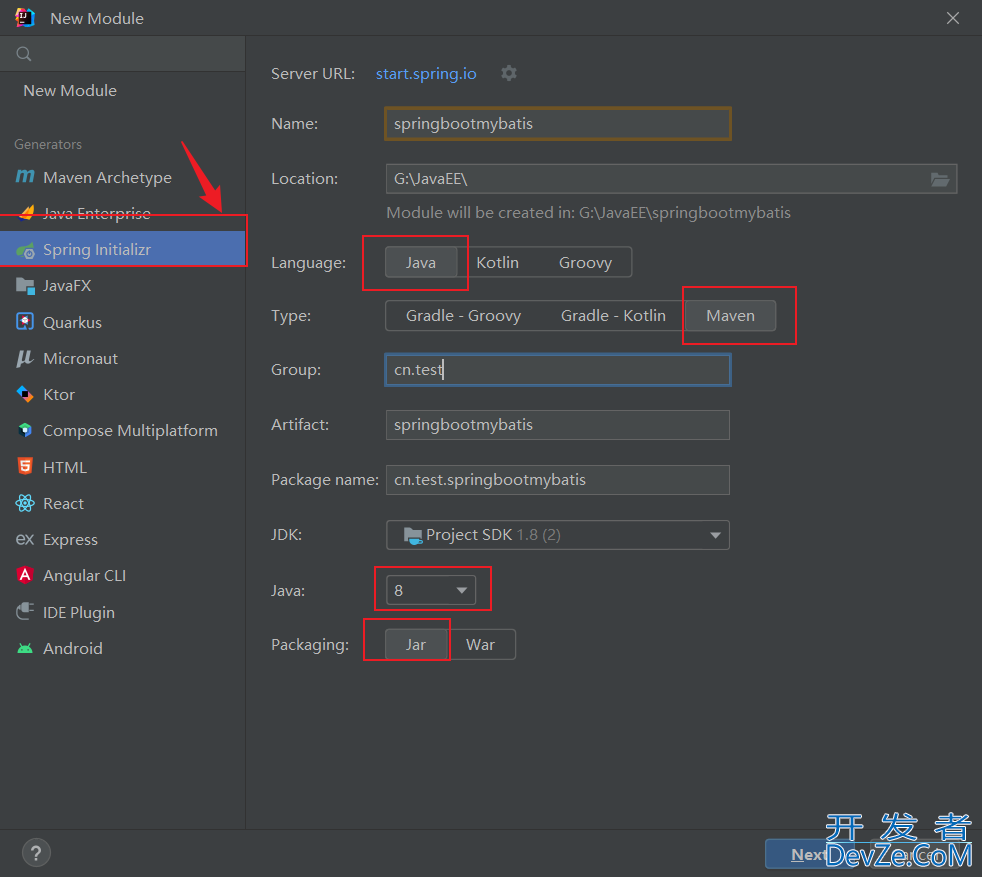Screen dimensions: 982x877
Task: Click the Micronaut mu icon
Action: point(25,358)
